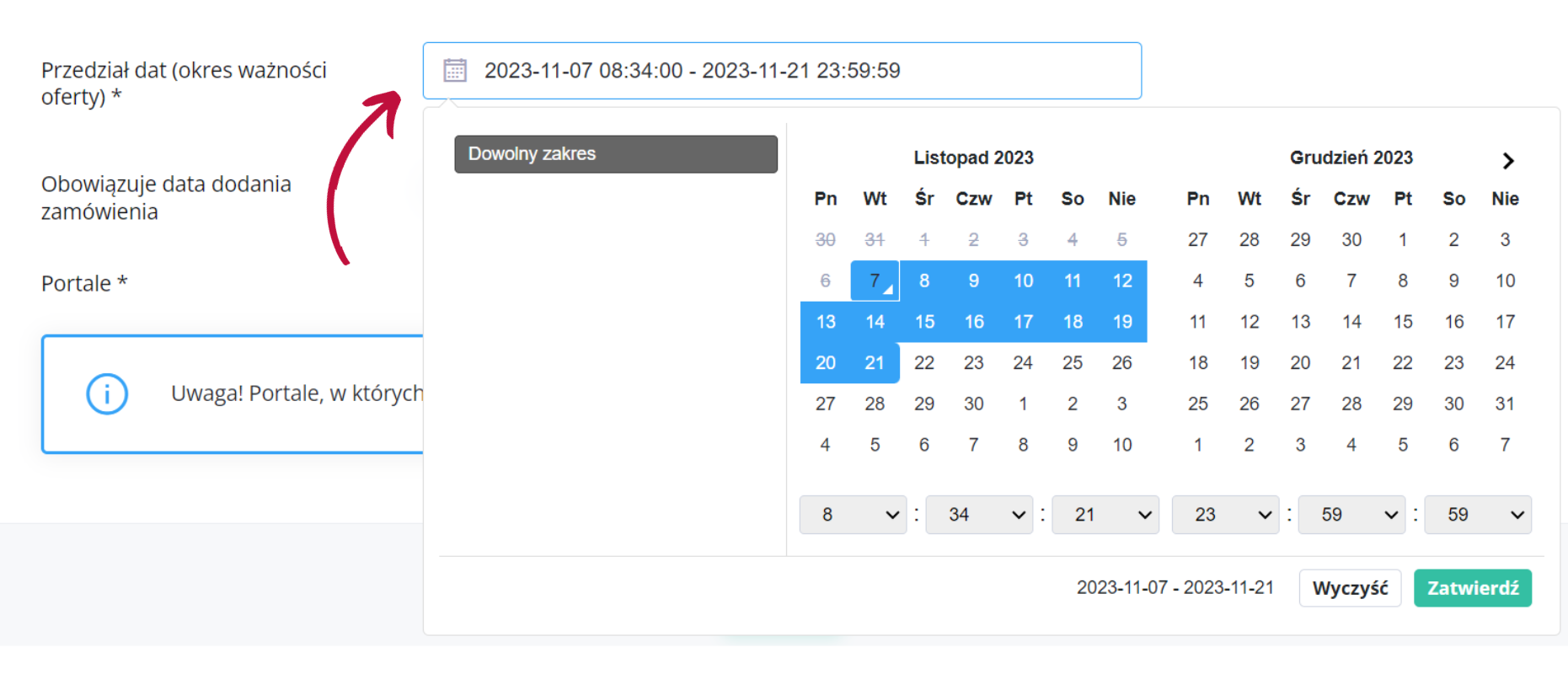Open the end hour dropdown showing 23
This screenshot has height=674, width=1568.
coord(1225,515)
